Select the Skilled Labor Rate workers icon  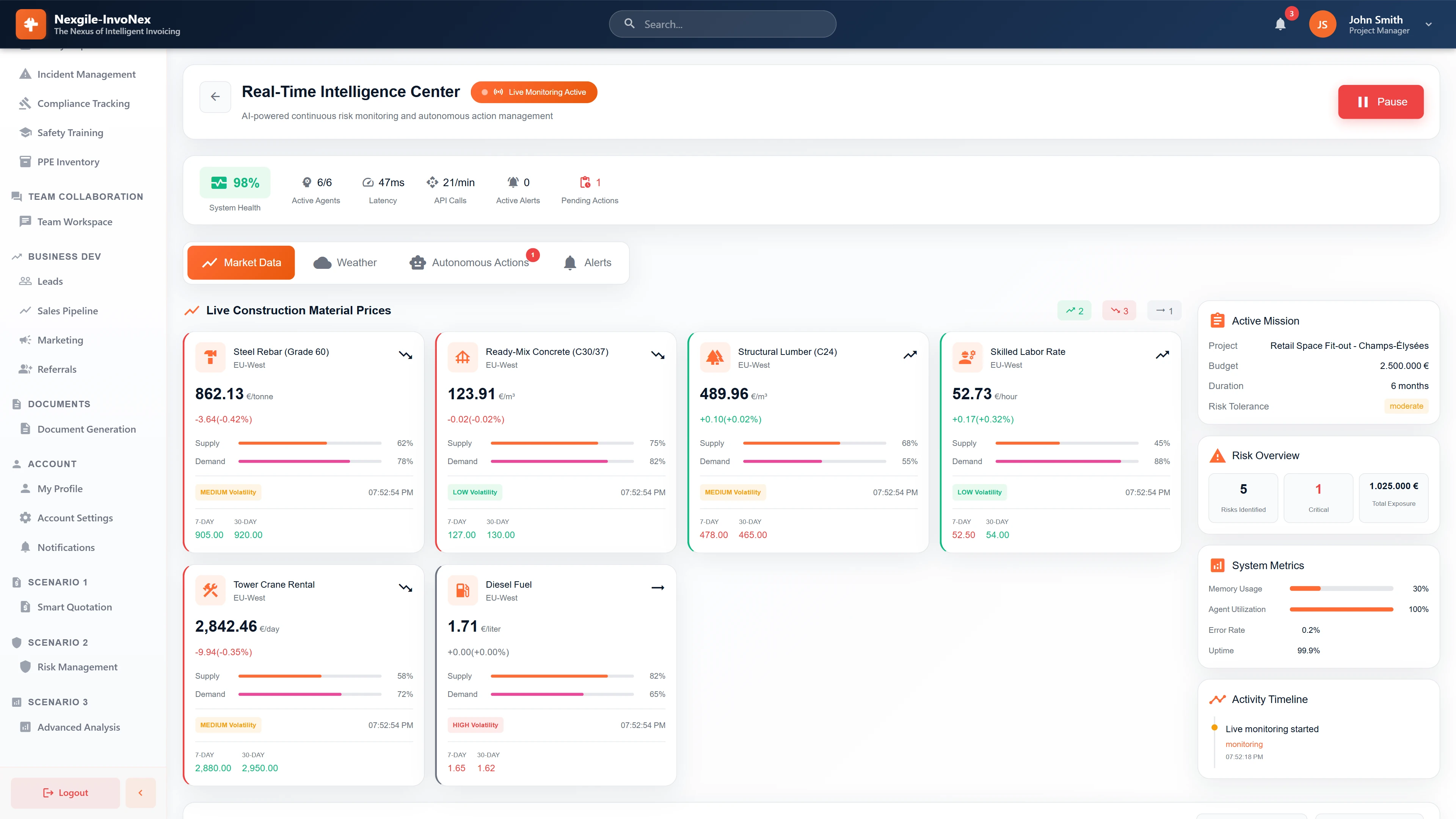pos(967,357)
